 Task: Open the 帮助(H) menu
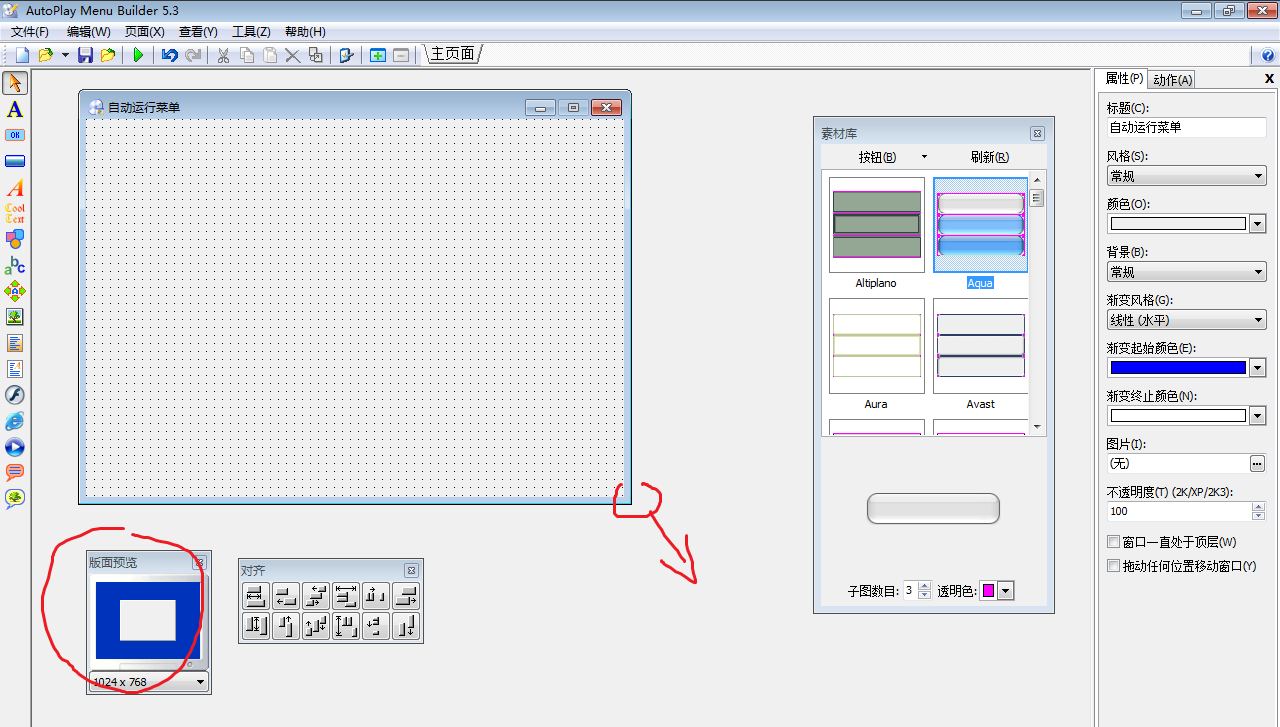pos(305,32)
